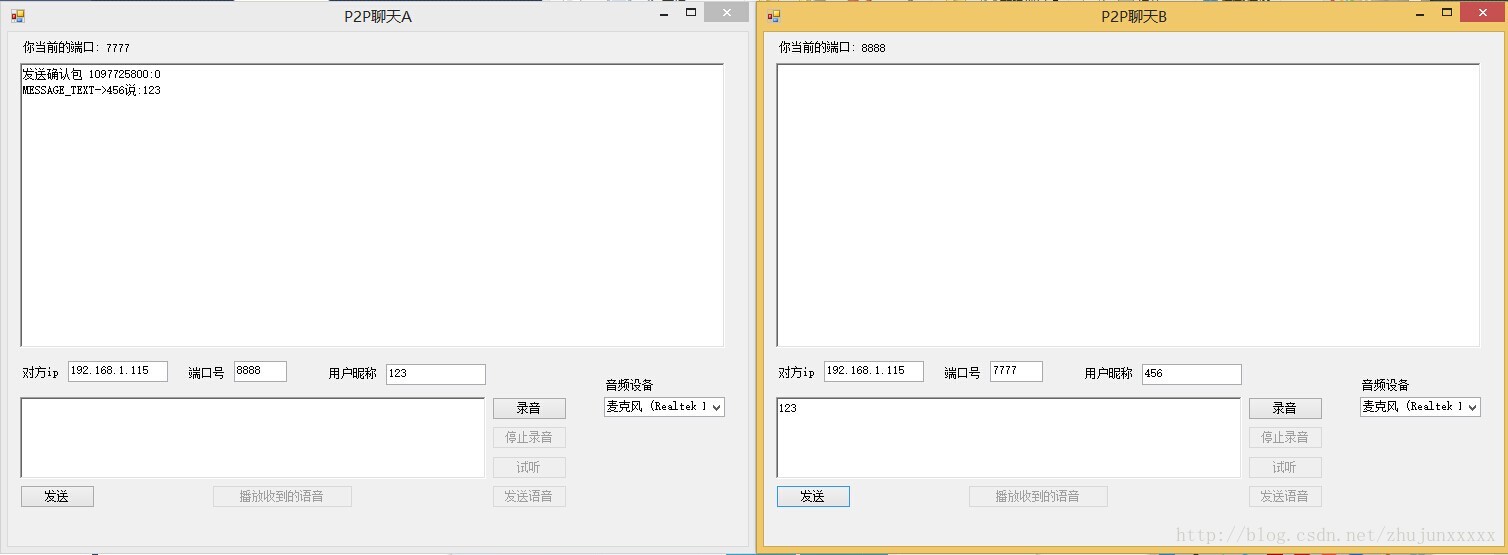Click 用户昵称 field containing 456

[1192, 374]
